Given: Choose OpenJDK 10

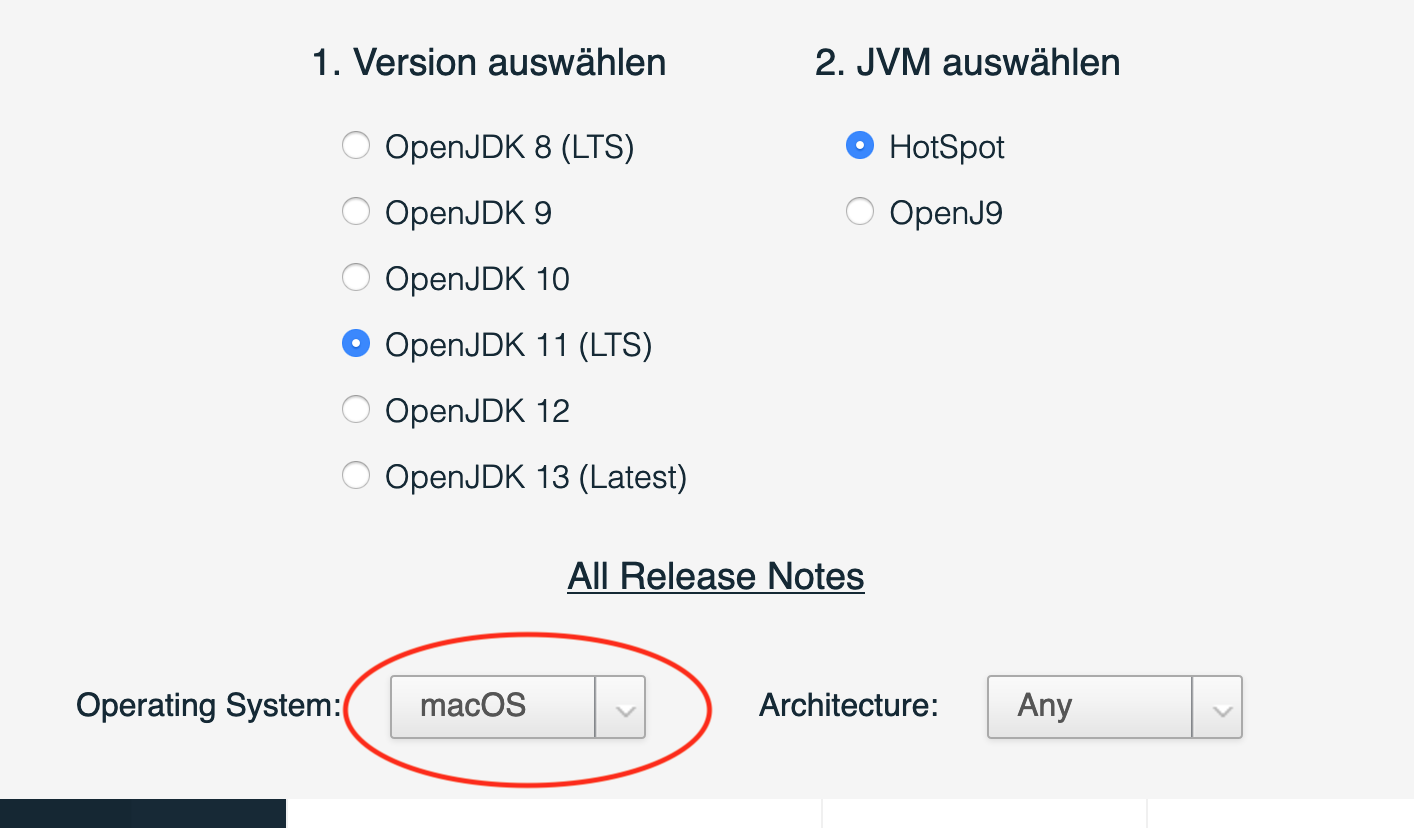Looking at the screenshot, I should (356, 278).
